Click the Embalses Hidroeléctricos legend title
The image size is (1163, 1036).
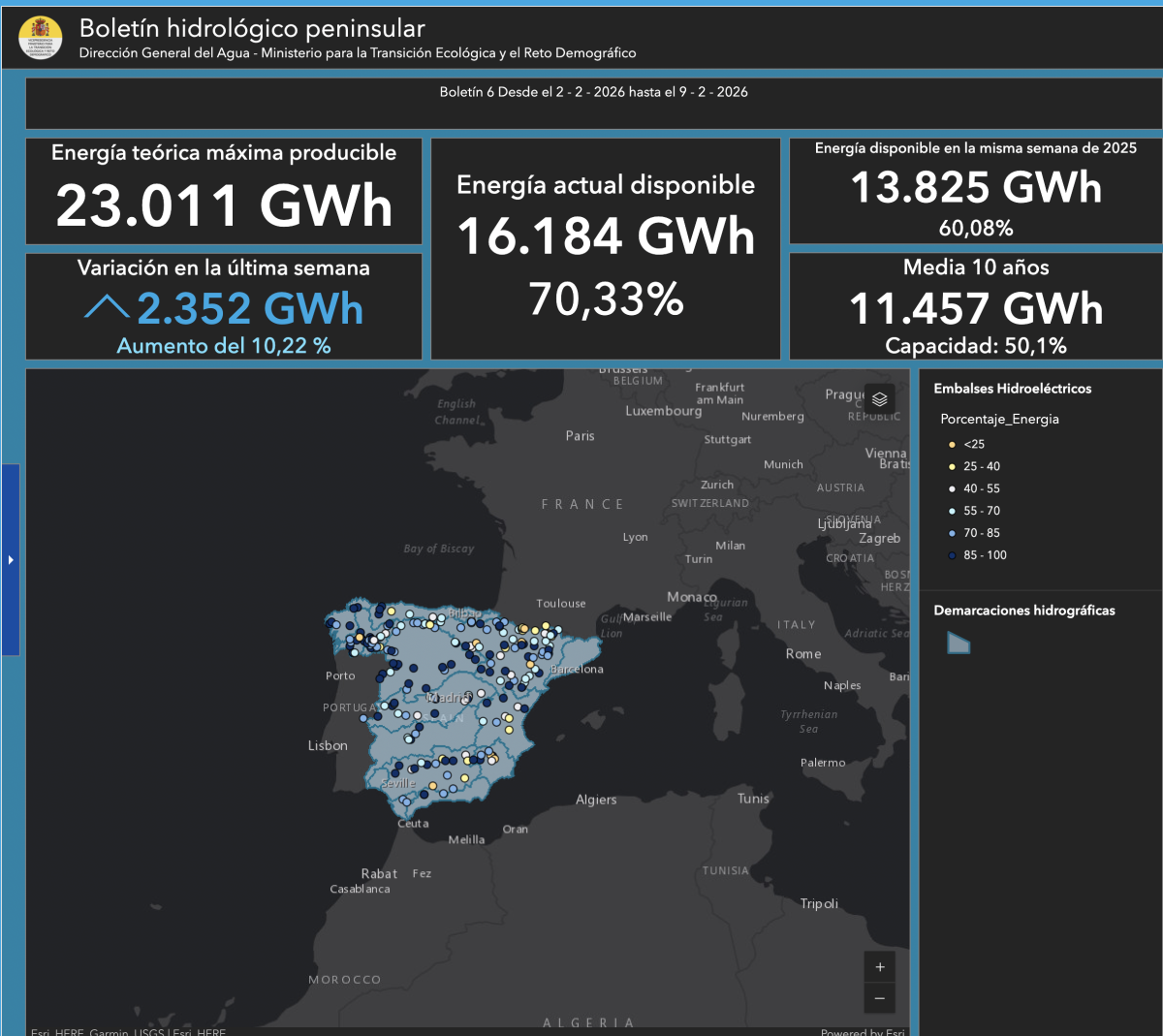[1012, 389]
